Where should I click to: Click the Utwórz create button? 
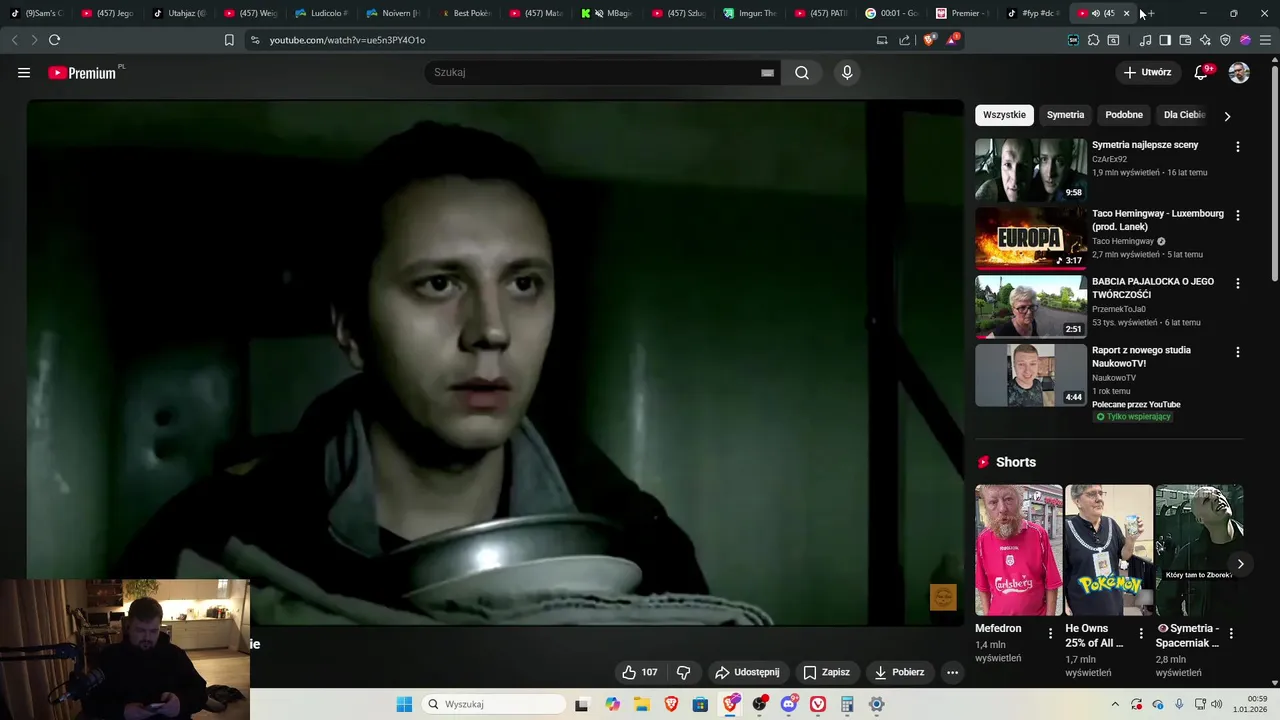[1148, 72]
